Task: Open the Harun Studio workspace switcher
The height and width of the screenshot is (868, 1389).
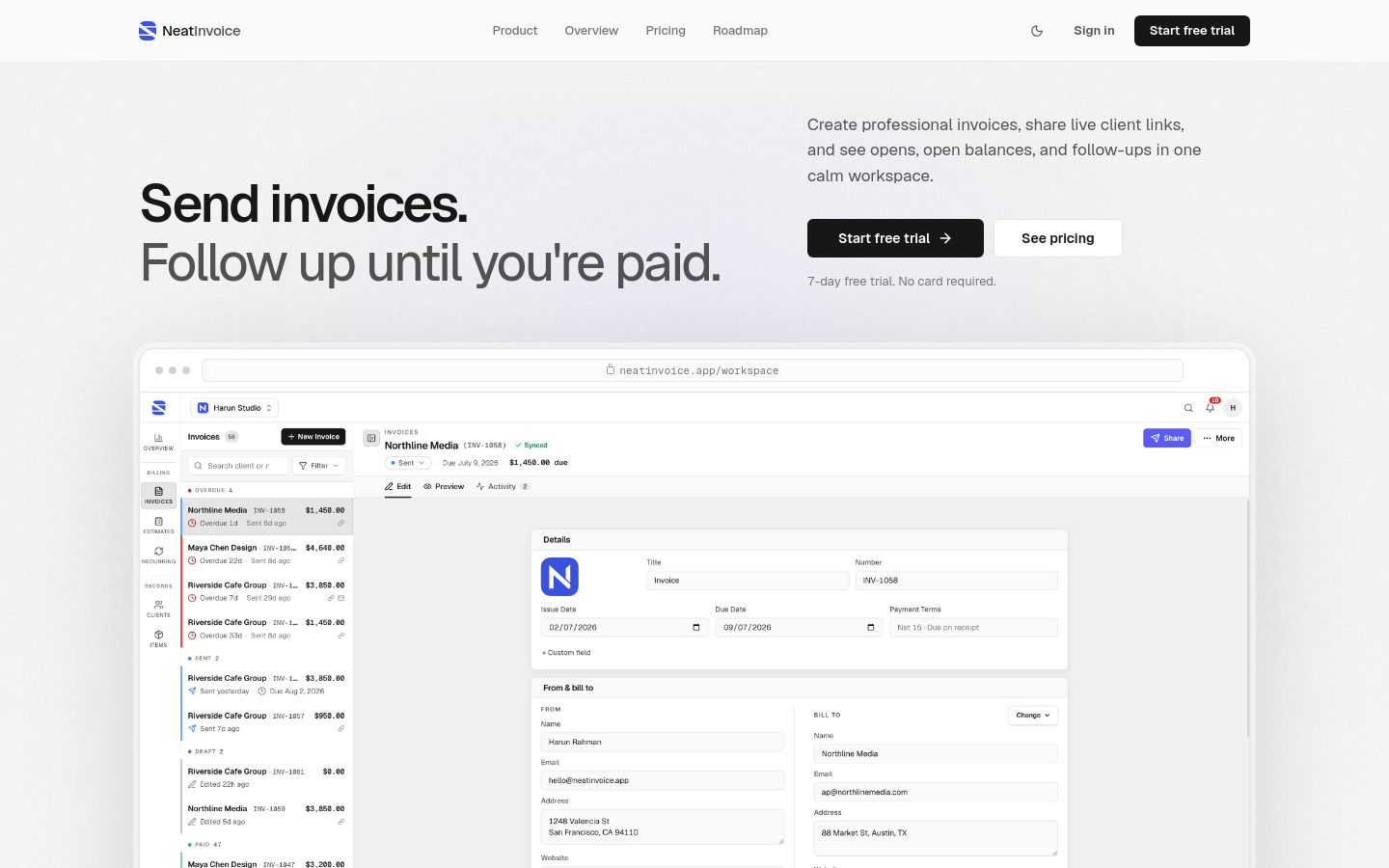Action: tap(234, 408)
